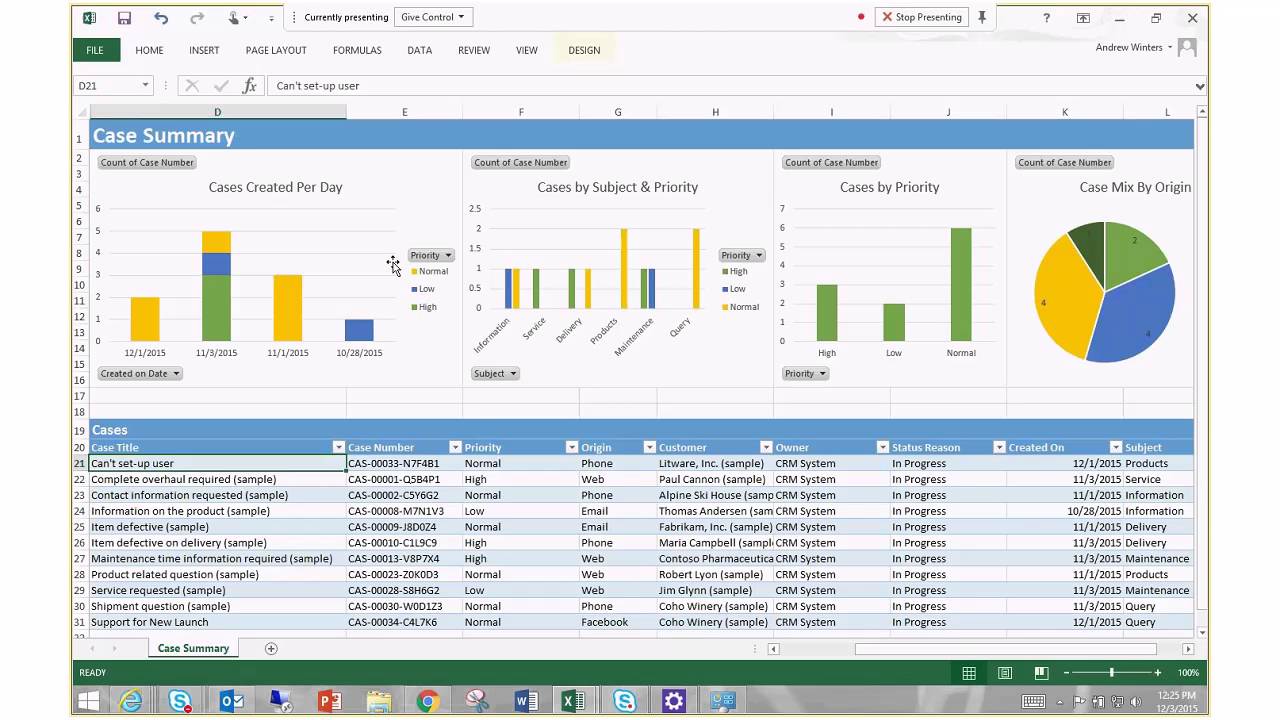Image resolution: width=1280 pixels, height=720 pixels.
Task: Click zoom out minus in status bar
Action: tap(1067, 673)
